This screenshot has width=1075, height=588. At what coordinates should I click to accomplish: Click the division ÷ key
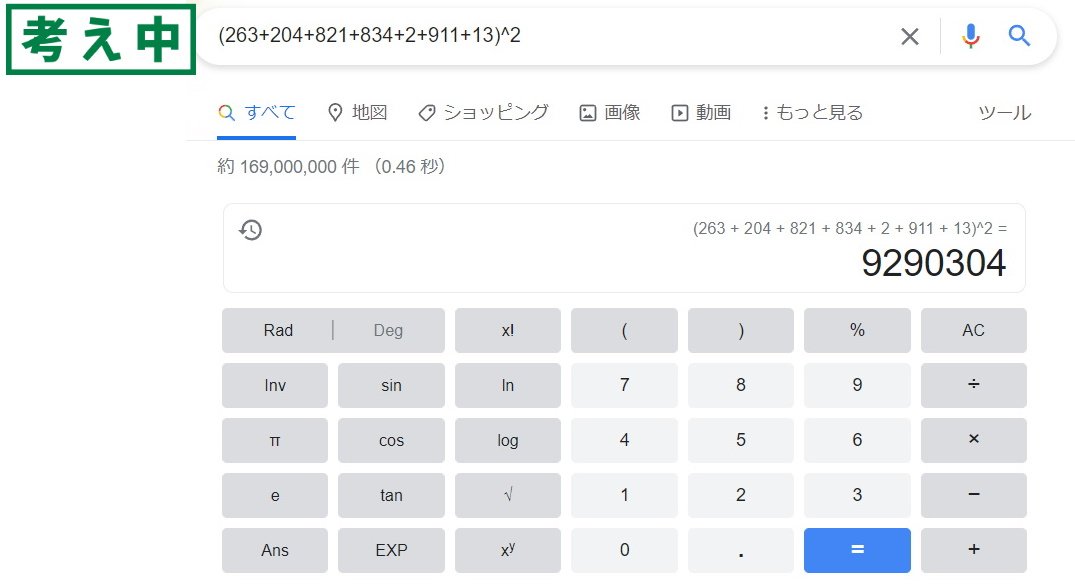point(974,385)
